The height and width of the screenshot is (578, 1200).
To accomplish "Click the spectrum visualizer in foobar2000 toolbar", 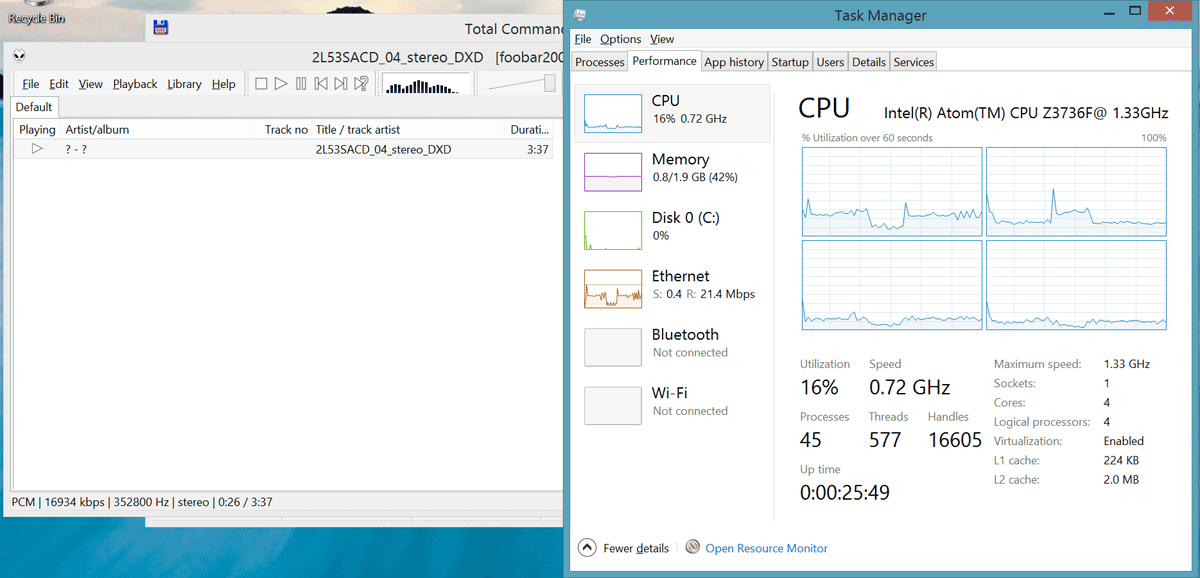I will tap(427, 84).
